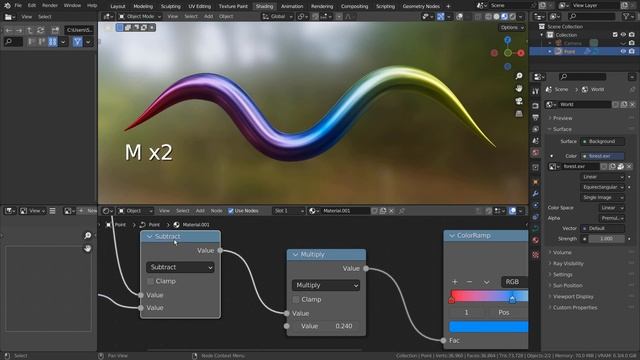Select solid viewport shading icon
Screen dimensions: 640x360
click(x=496, y=17)
